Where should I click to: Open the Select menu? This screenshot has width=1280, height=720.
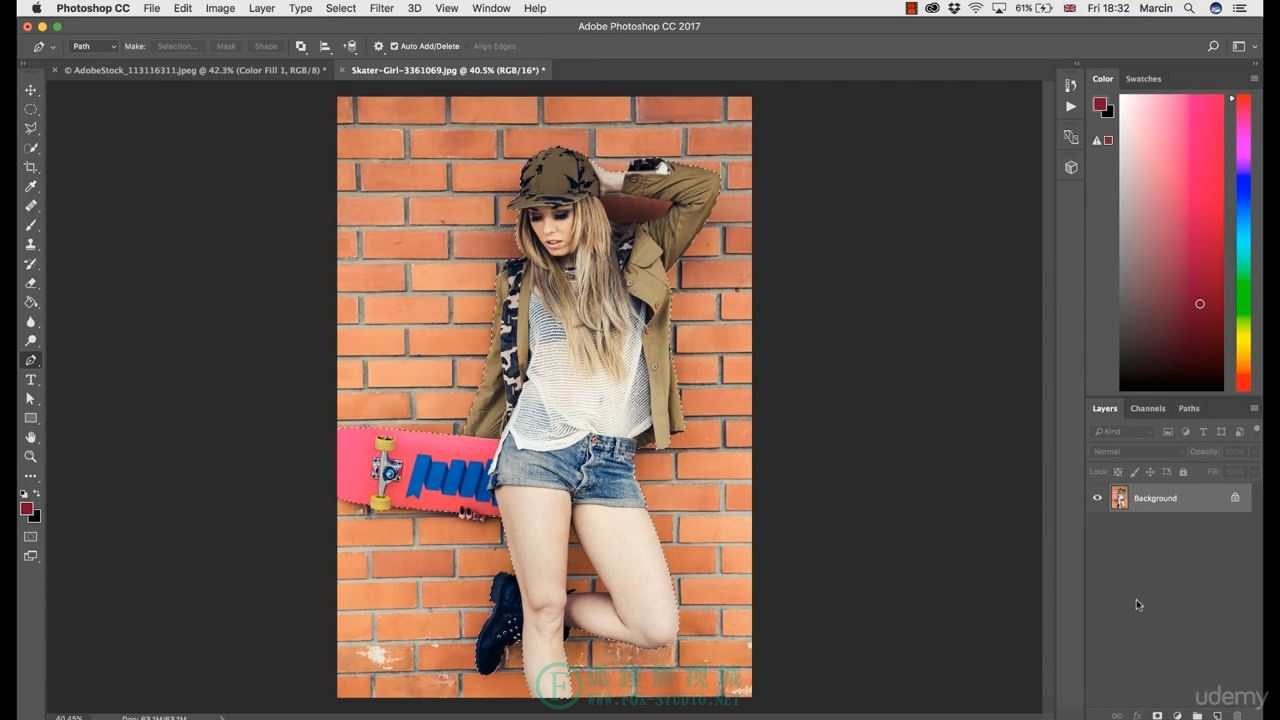tap(341, 8)
